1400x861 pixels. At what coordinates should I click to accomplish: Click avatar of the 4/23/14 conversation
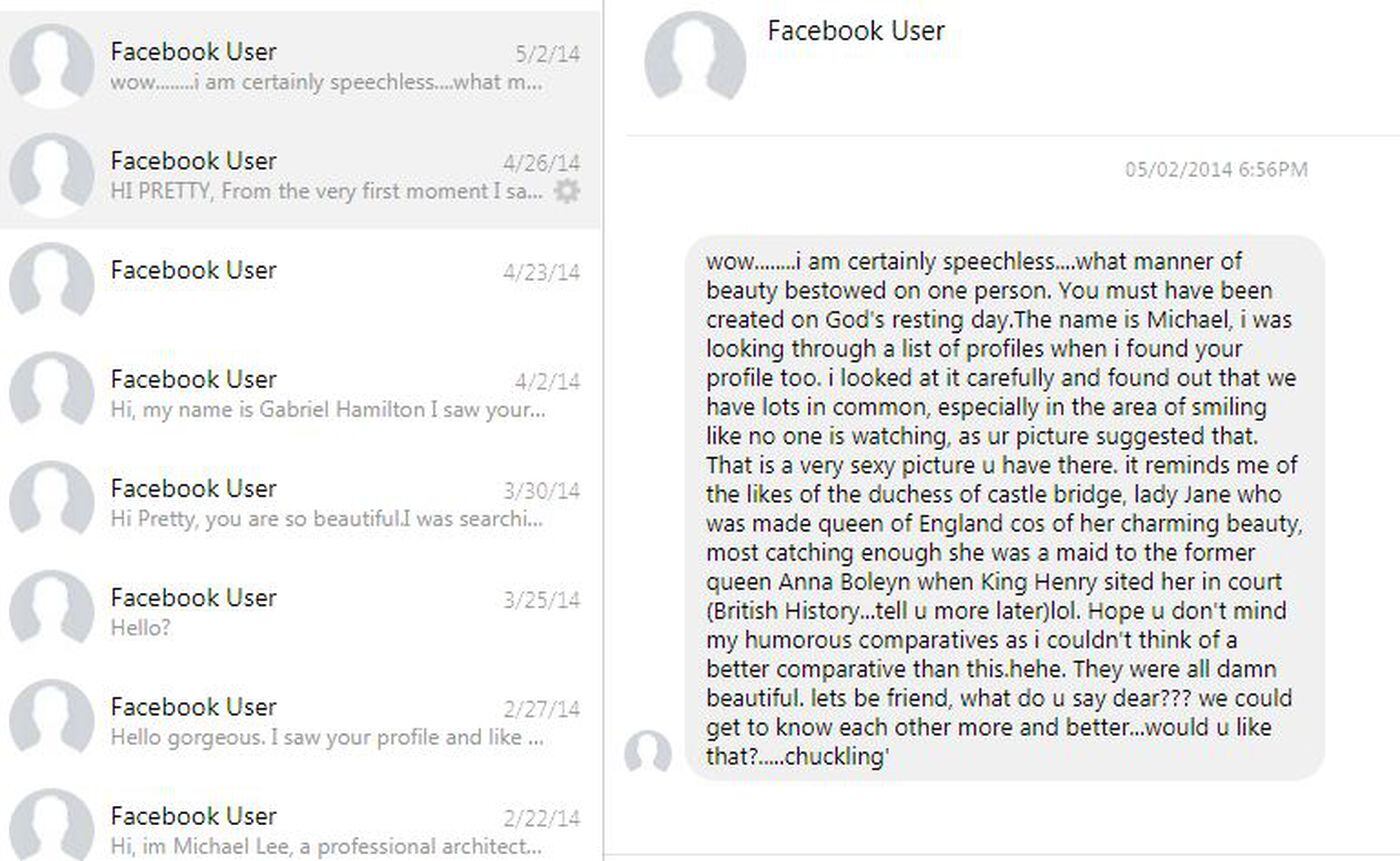52,284
